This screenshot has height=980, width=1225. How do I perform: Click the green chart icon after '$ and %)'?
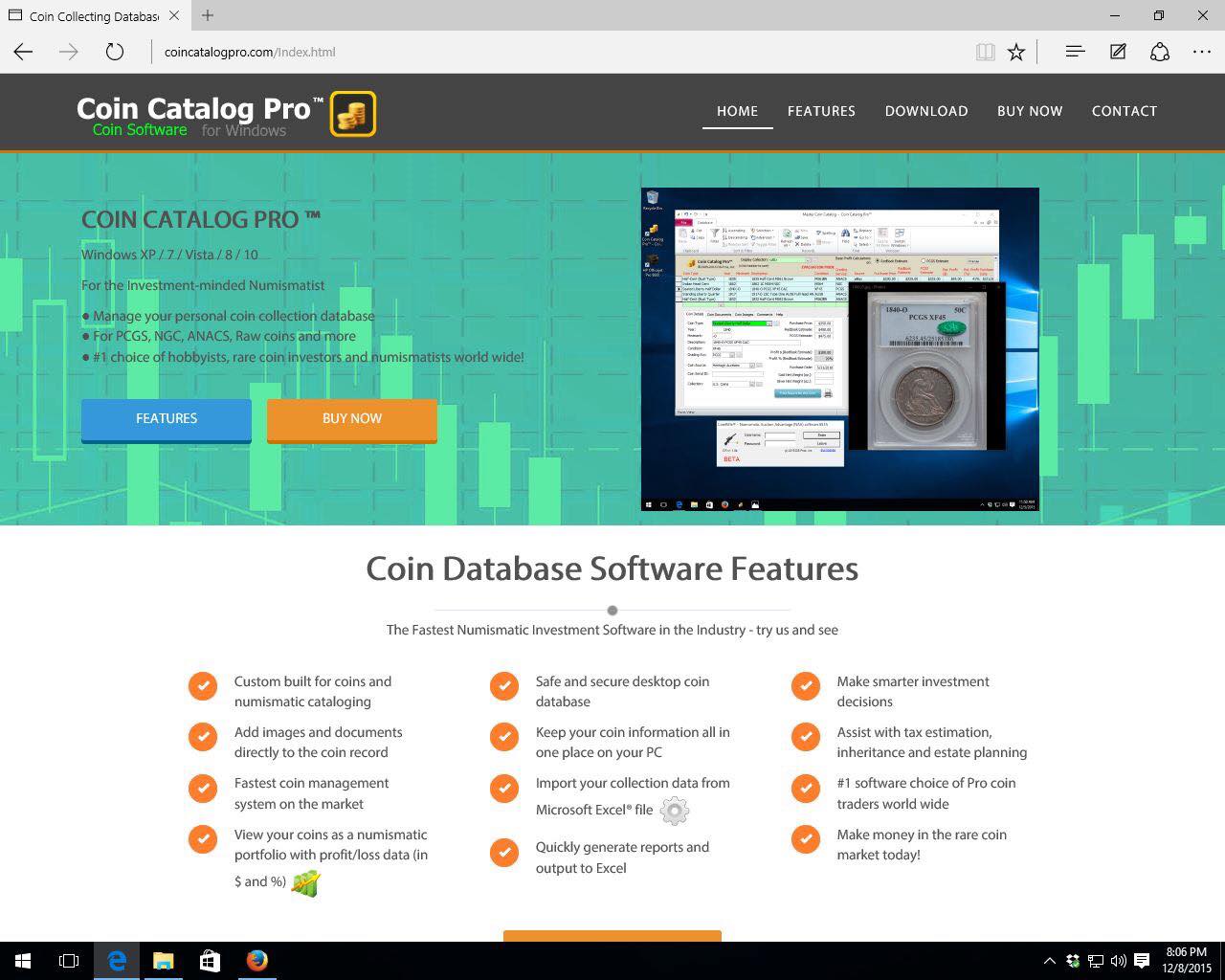[306, 883]
